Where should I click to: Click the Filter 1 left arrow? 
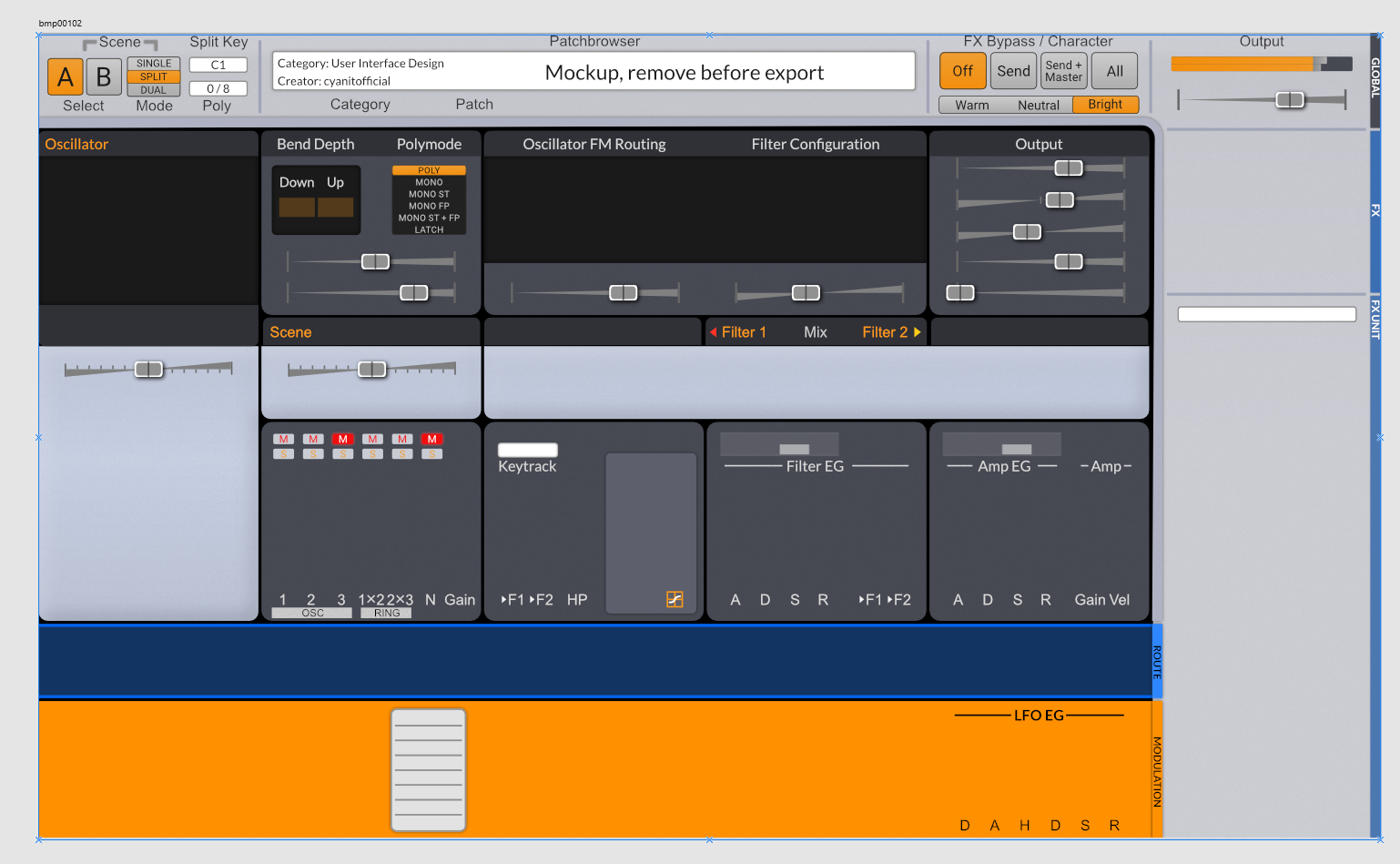pos(714,332)
